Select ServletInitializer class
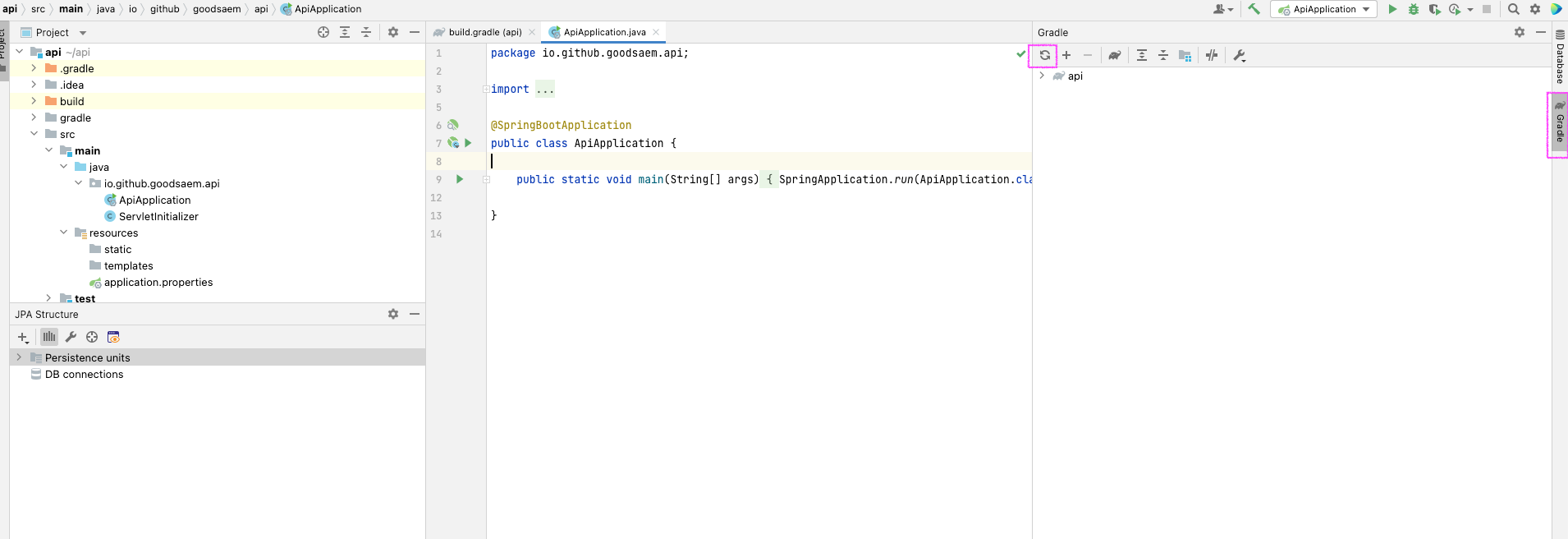 tap(158, 216)
